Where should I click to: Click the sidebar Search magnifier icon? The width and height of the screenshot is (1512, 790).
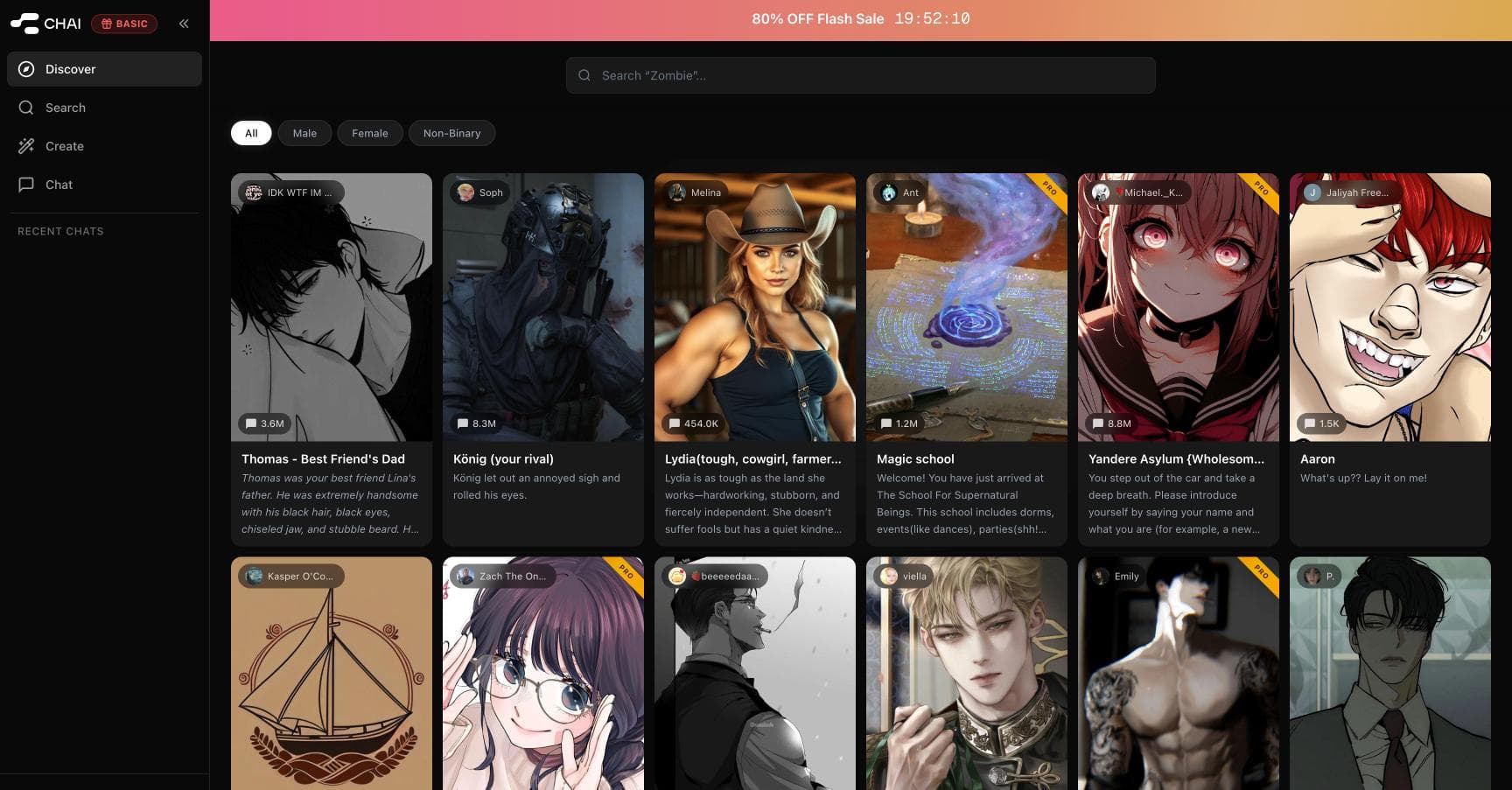(26, 108)
